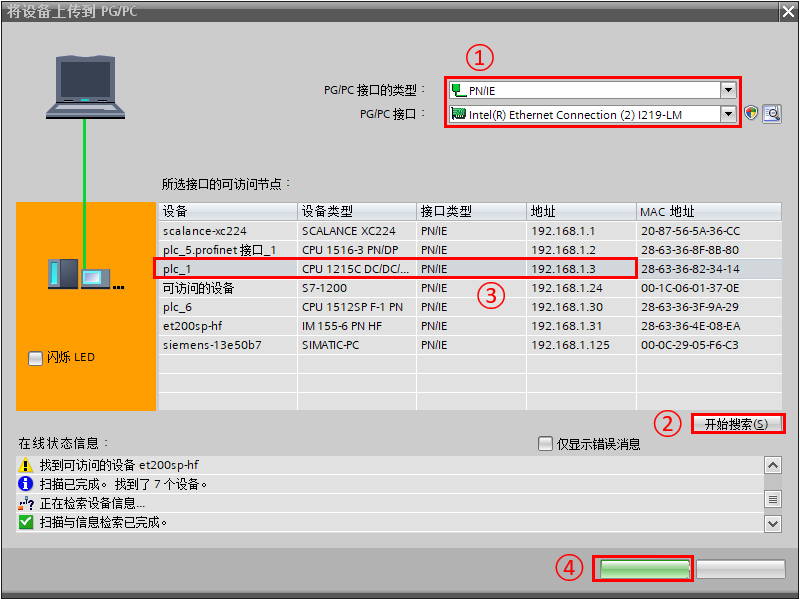The width and height of the screenshot is (800, 600).
Task: Click the PN/IE green network icon
Action: click(459, 90)
